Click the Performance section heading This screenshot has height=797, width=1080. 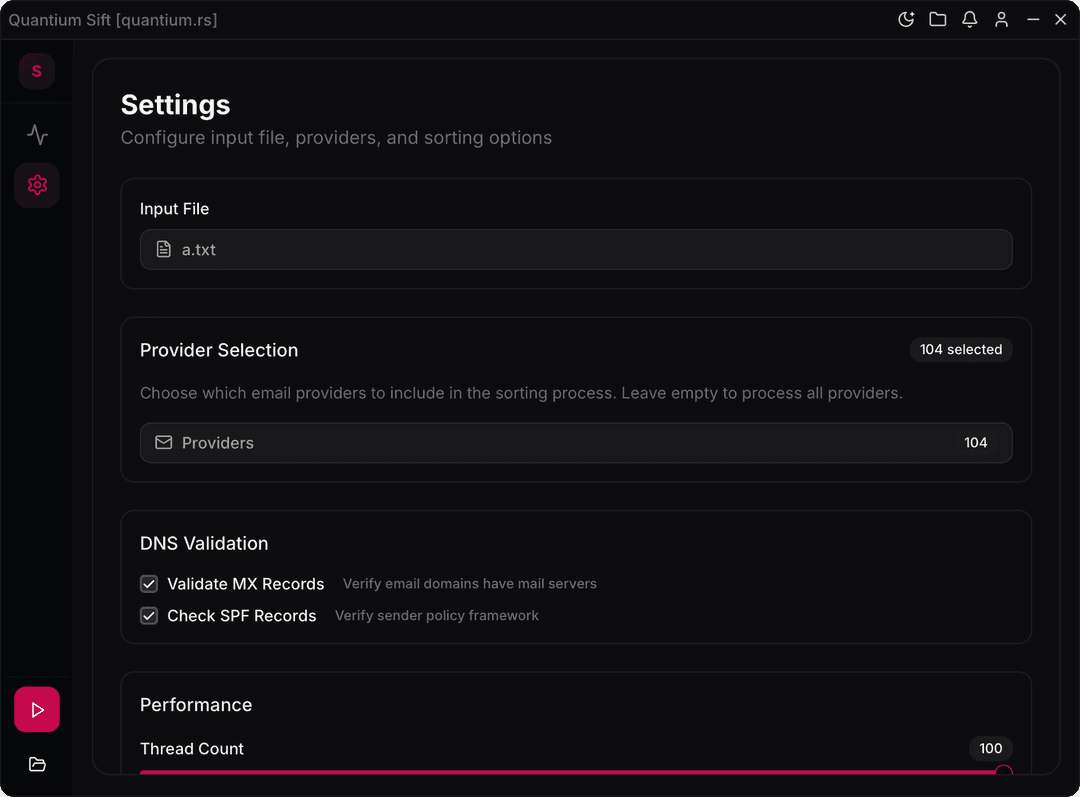(196, 705)
